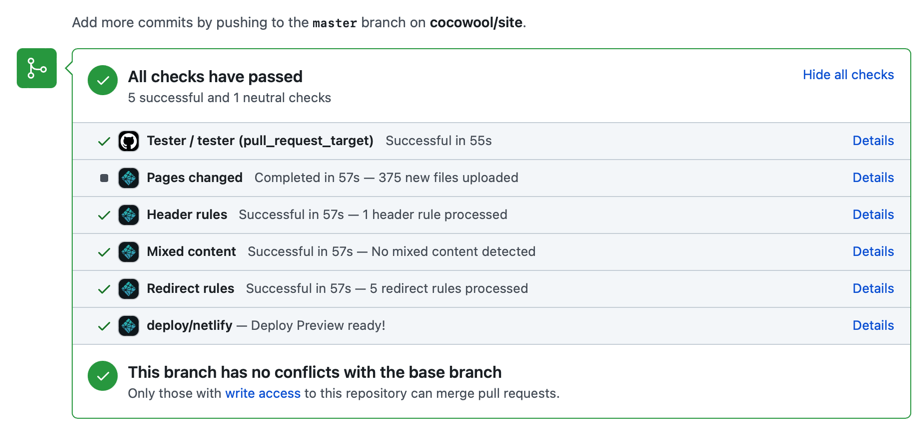Viewport: 923px width, 425px height.
Task: Click the Netlify icon next to Header rules
Action: [128, 215]
